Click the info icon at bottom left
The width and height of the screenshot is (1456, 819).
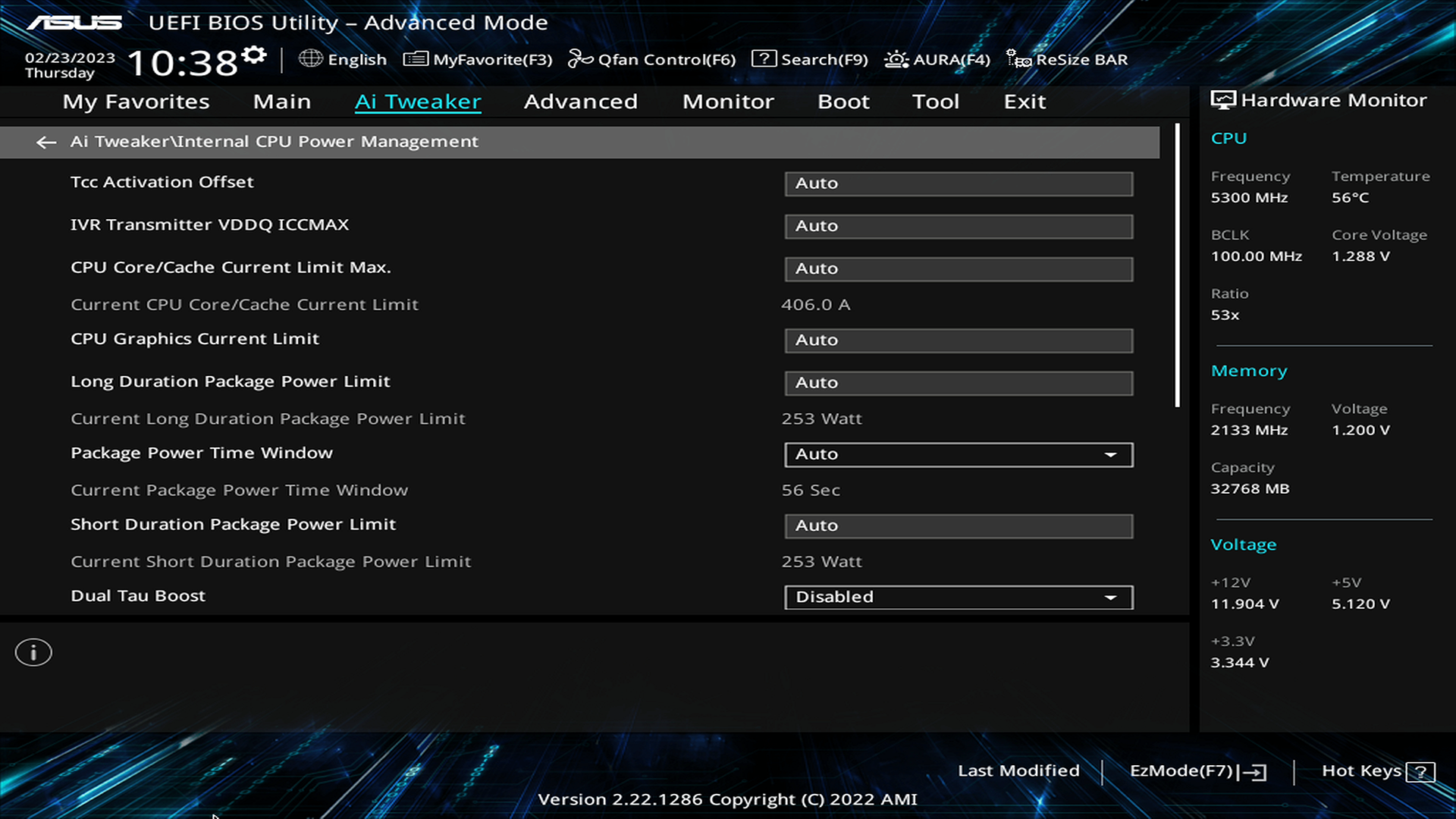pyautogui.click(x=33, y=652)
